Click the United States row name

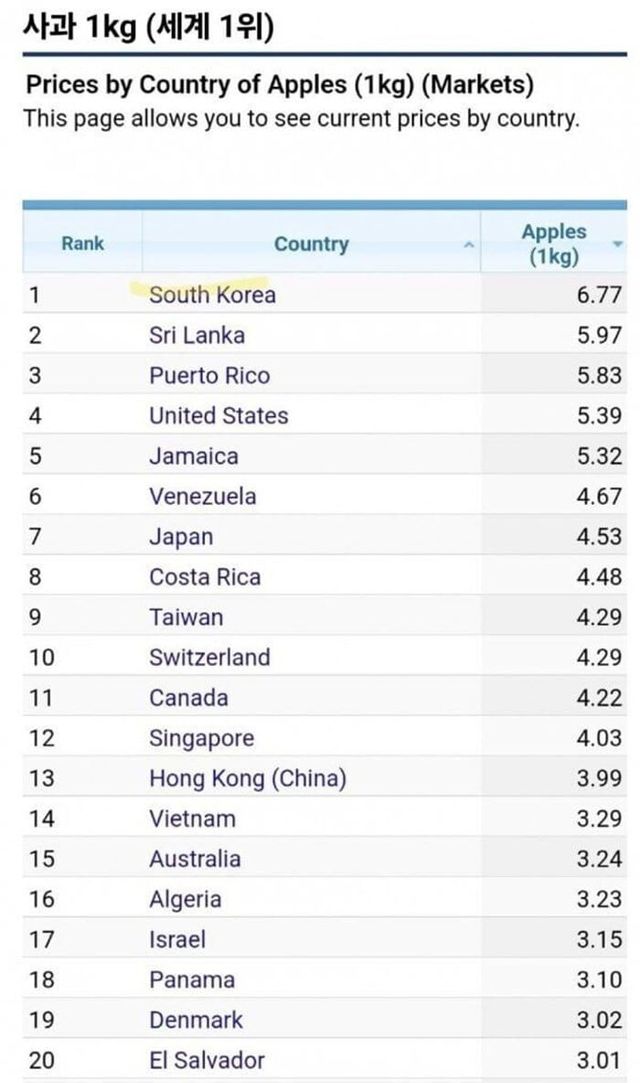pyautogui.click(x=218, y=416)
